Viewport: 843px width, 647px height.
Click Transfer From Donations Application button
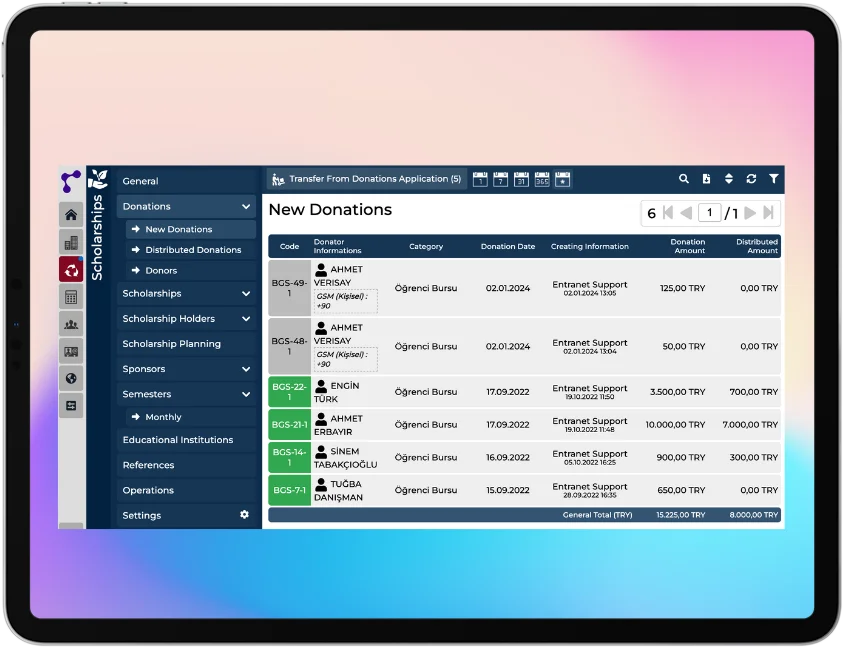(x=366, y=179)
